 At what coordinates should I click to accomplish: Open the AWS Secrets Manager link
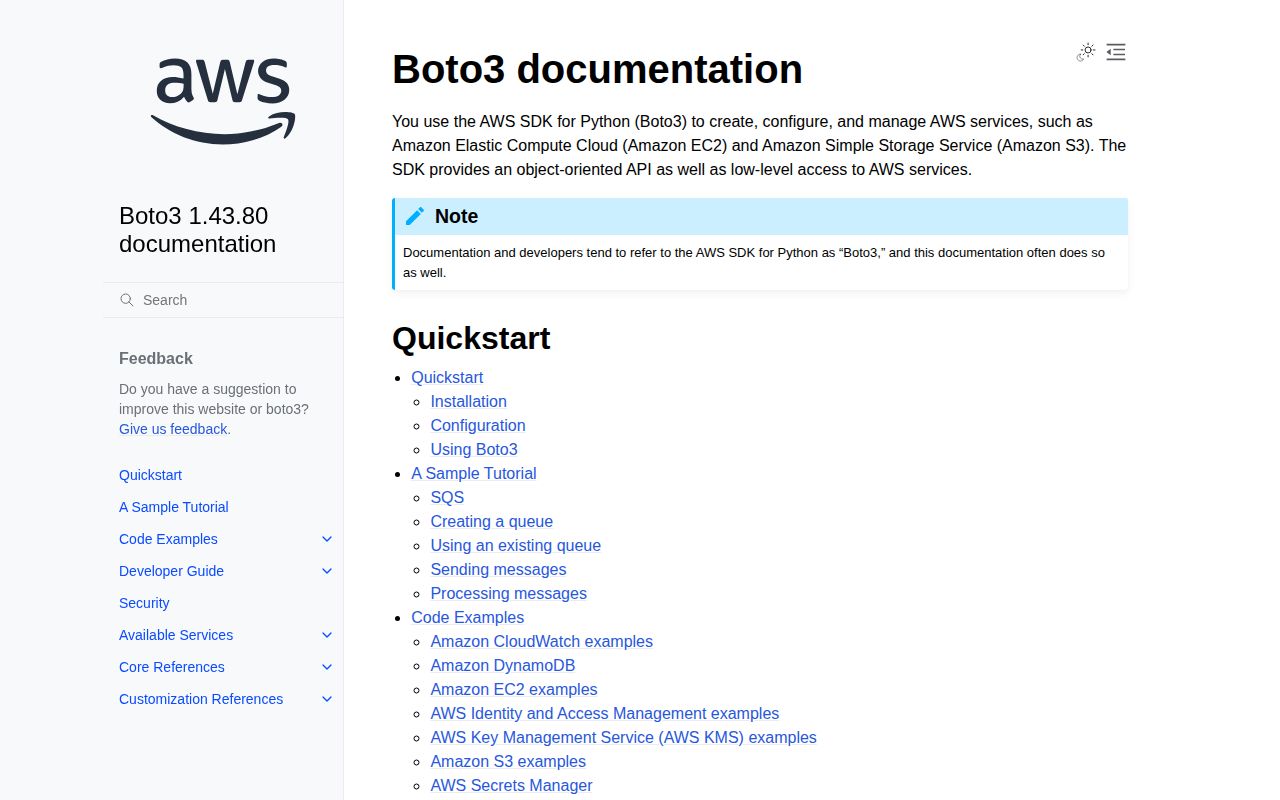pyautogui.click(x=512, y=785)
